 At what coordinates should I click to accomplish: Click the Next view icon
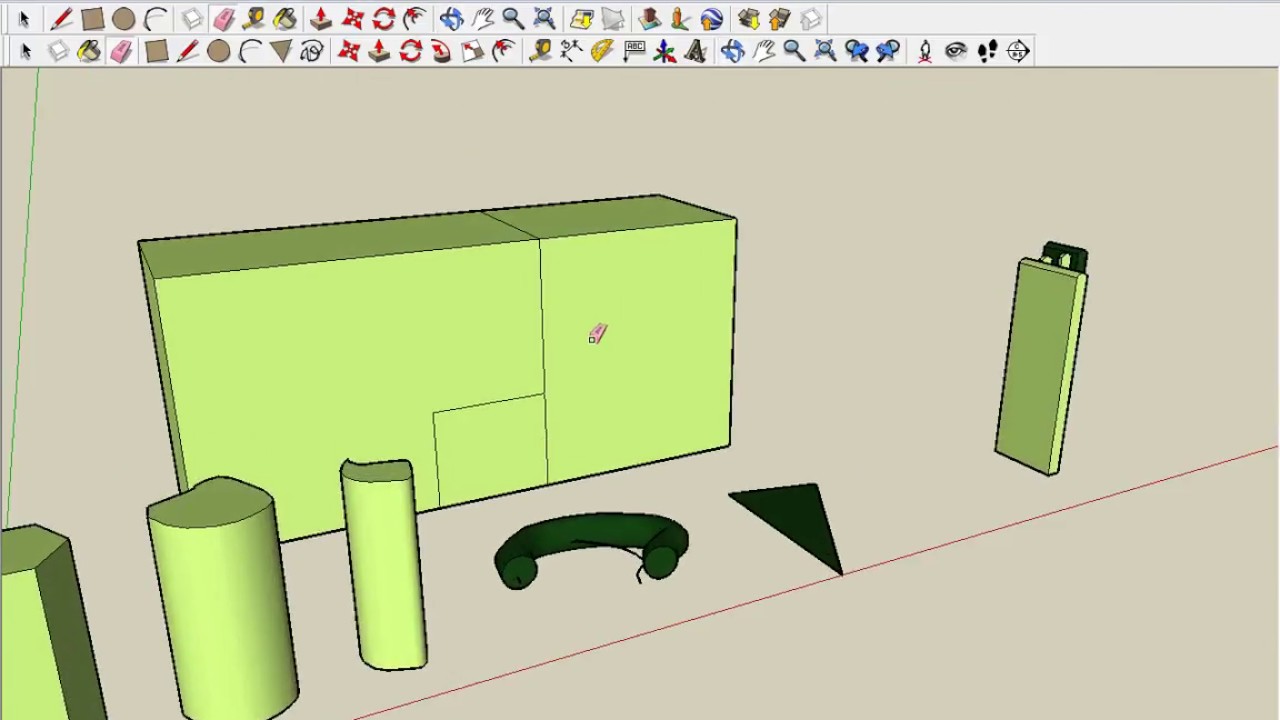pyautogui.click(x=887, y=51)
